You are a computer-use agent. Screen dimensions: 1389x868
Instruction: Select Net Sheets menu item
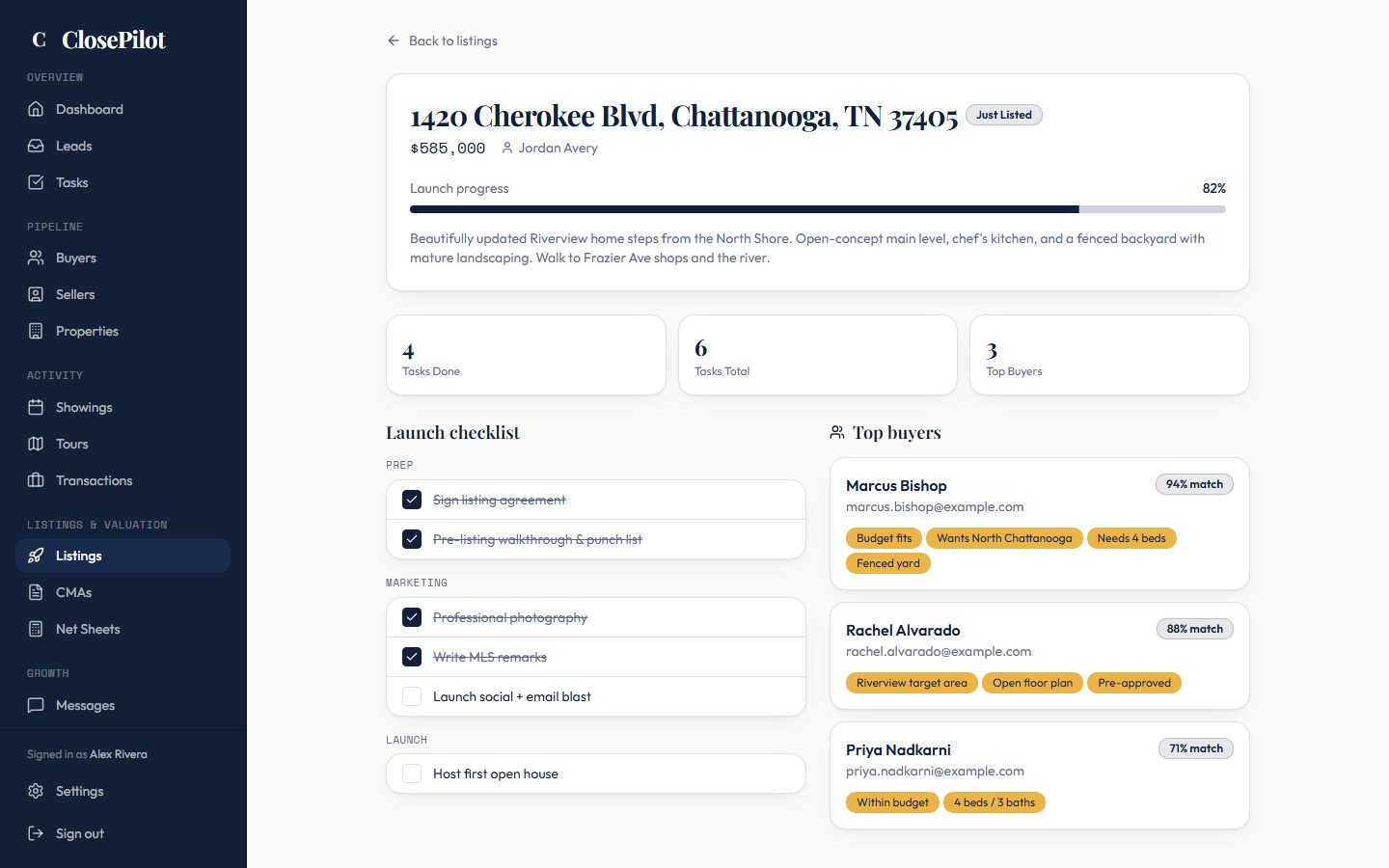coord(123,629)
